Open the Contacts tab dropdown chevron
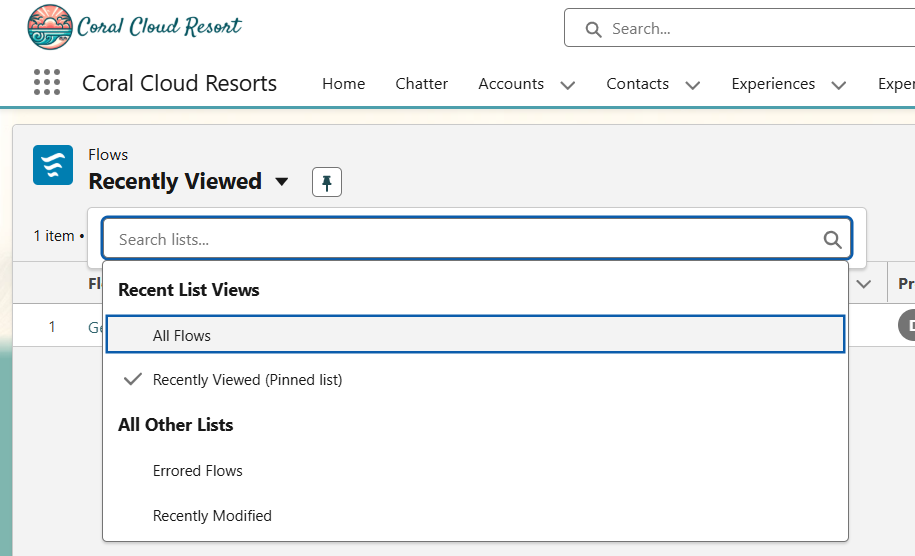 click(693, 85)
